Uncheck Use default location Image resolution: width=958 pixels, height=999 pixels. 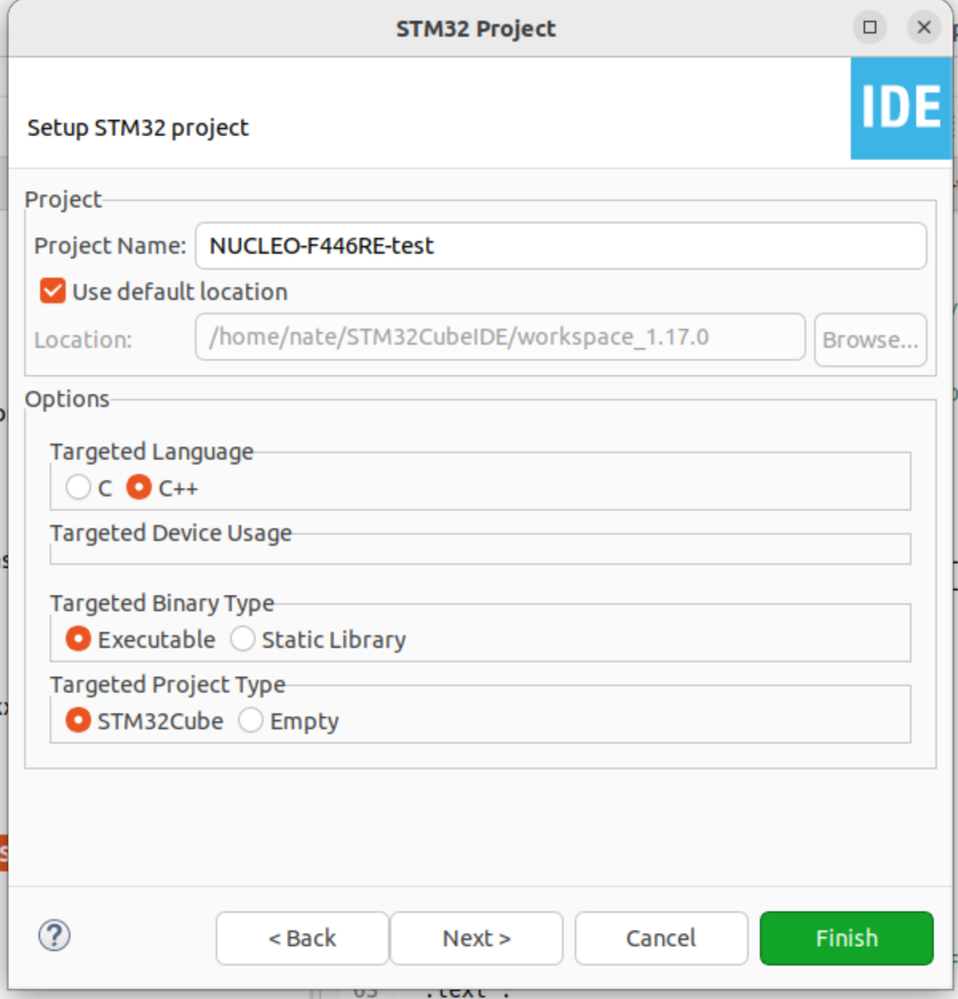[x=52, y=291]
